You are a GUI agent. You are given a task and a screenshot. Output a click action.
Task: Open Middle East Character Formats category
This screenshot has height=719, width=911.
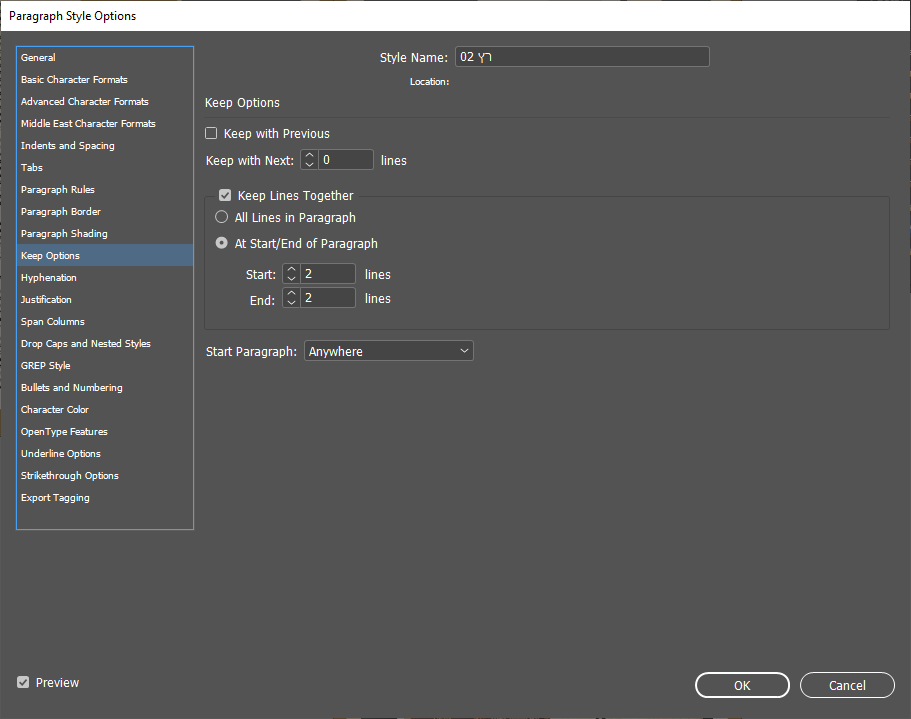(105, 124)
